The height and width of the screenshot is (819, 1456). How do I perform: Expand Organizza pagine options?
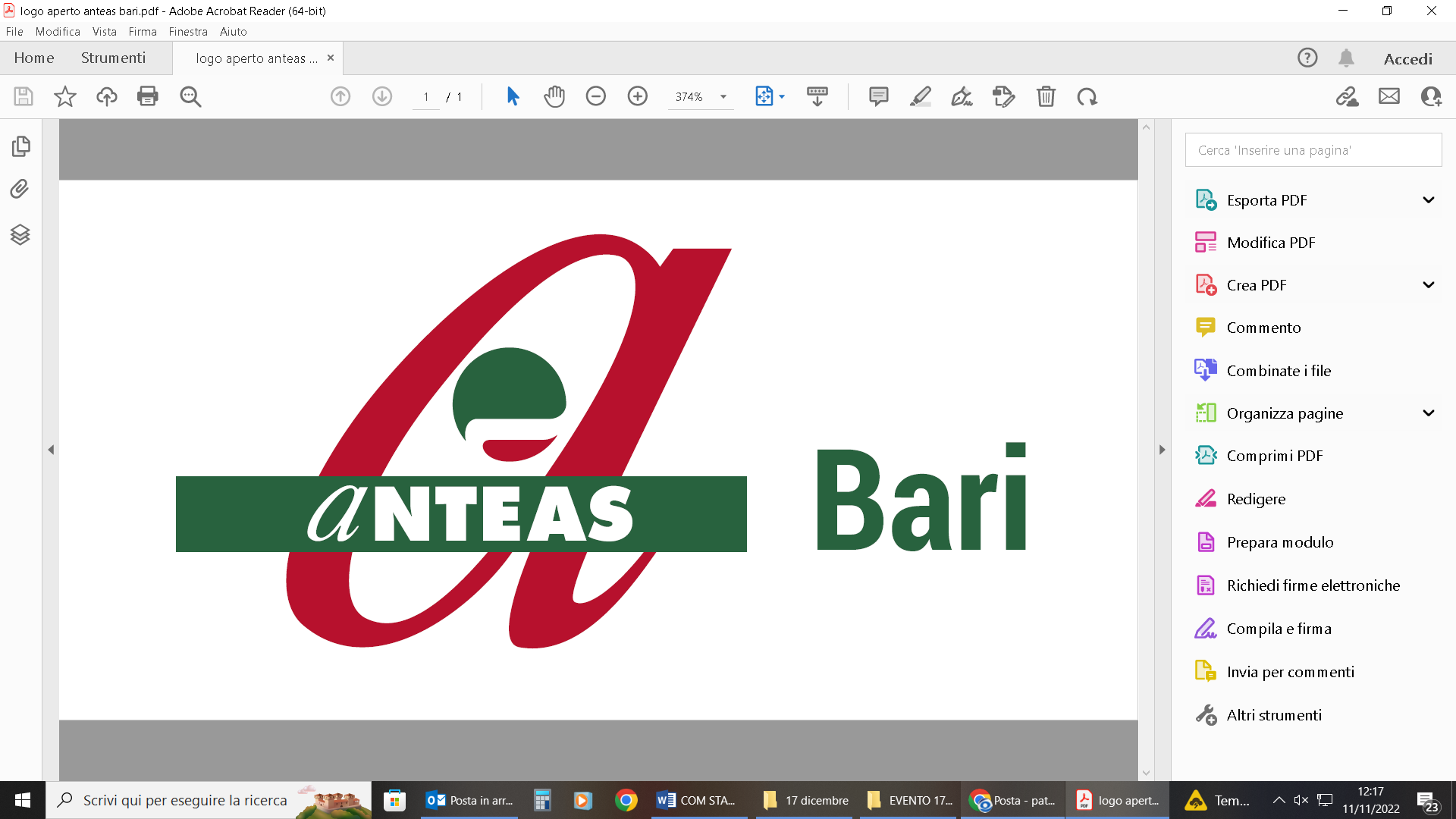(x=1429, y=413)
